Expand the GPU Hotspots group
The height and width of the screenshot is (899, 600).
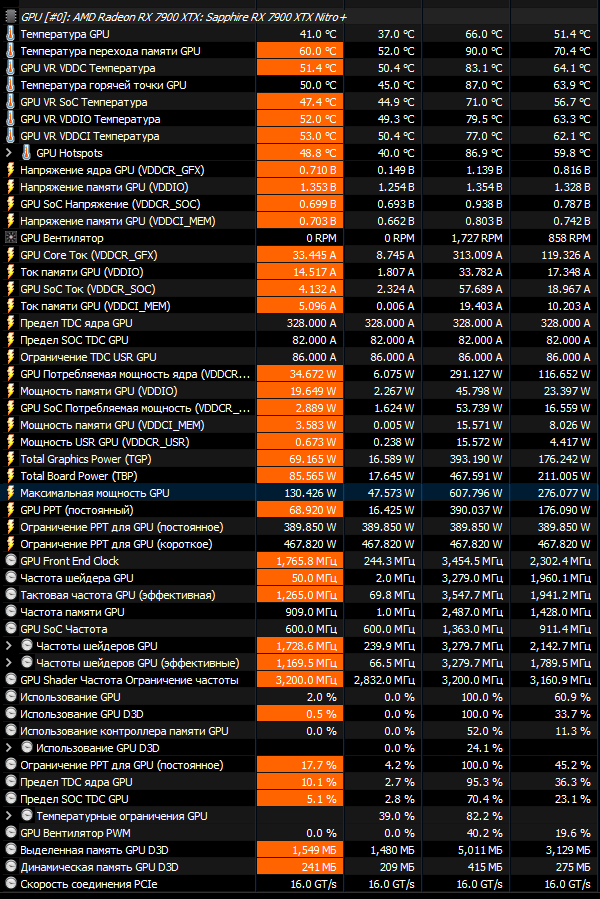click(9, 153)
